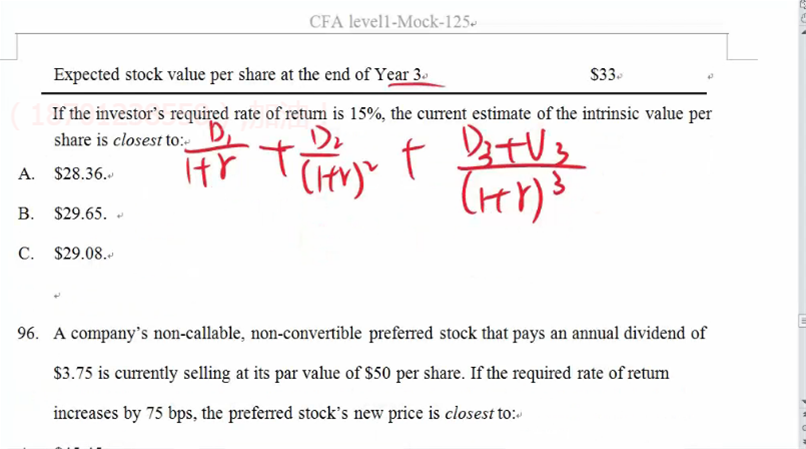
Task: Click the empty paragraph mark below option C
Action: pyautogui.click(x=57, y=296)
